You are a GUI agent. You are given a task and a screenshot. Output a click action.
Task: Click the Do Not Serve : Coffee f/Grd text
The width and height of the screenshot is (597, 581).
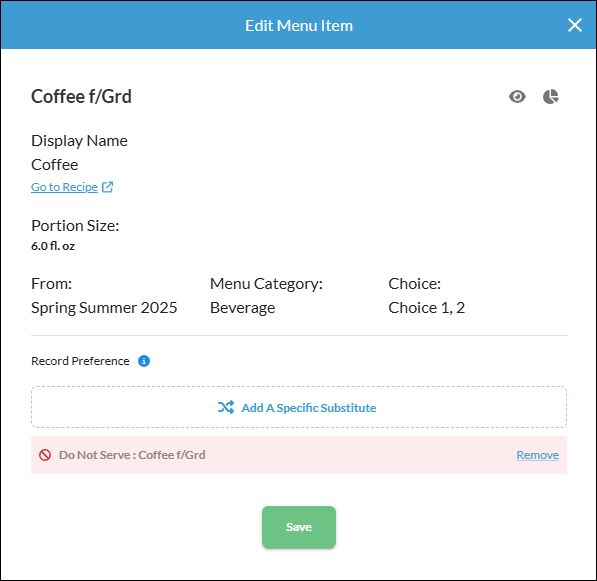[x=132, y=455]
